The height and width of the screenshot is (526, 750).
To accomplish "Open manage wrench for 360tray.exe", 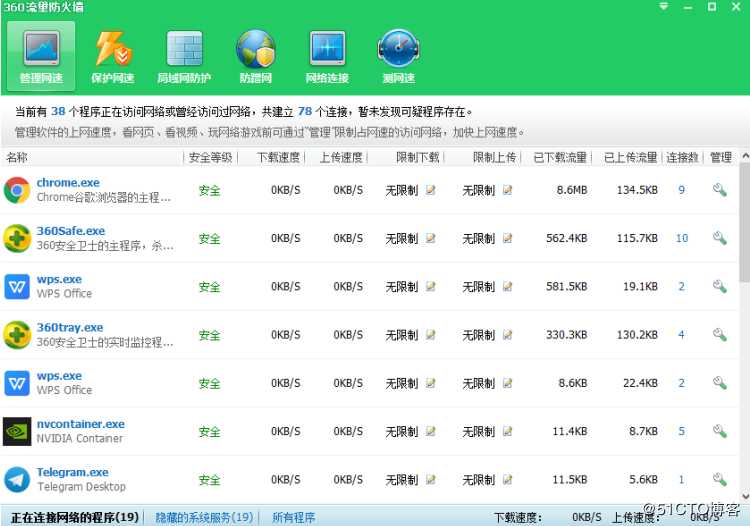I will pos(719,334).
